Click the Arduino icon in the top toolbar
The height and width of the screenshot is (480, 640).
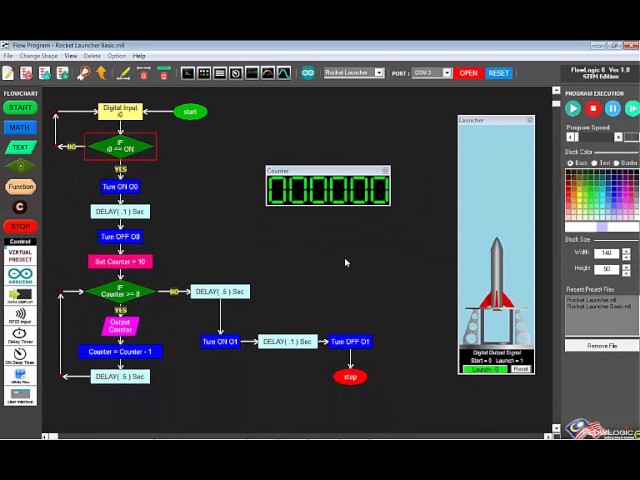pos(308,73)
